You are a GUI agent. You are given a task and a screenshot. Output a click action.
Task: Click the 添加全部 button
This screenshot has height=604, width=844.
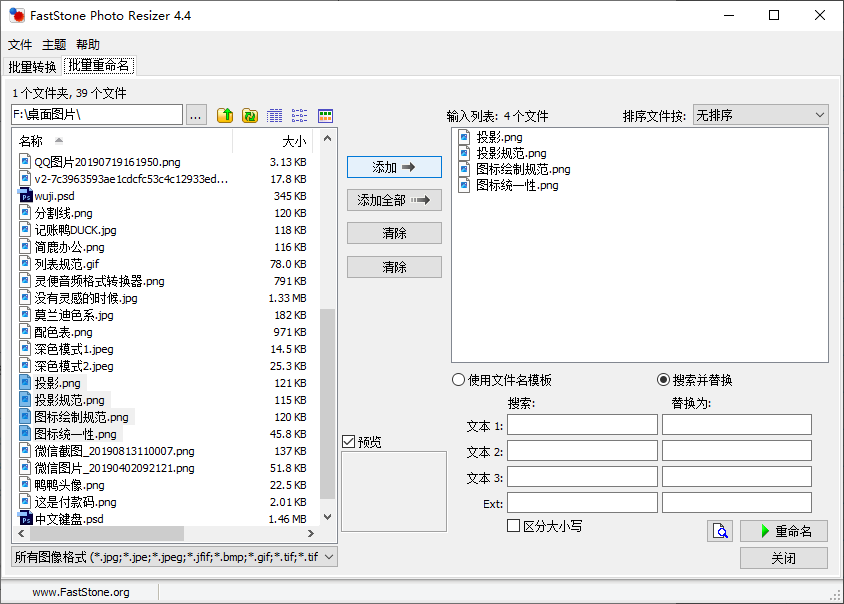coord(394,200)
